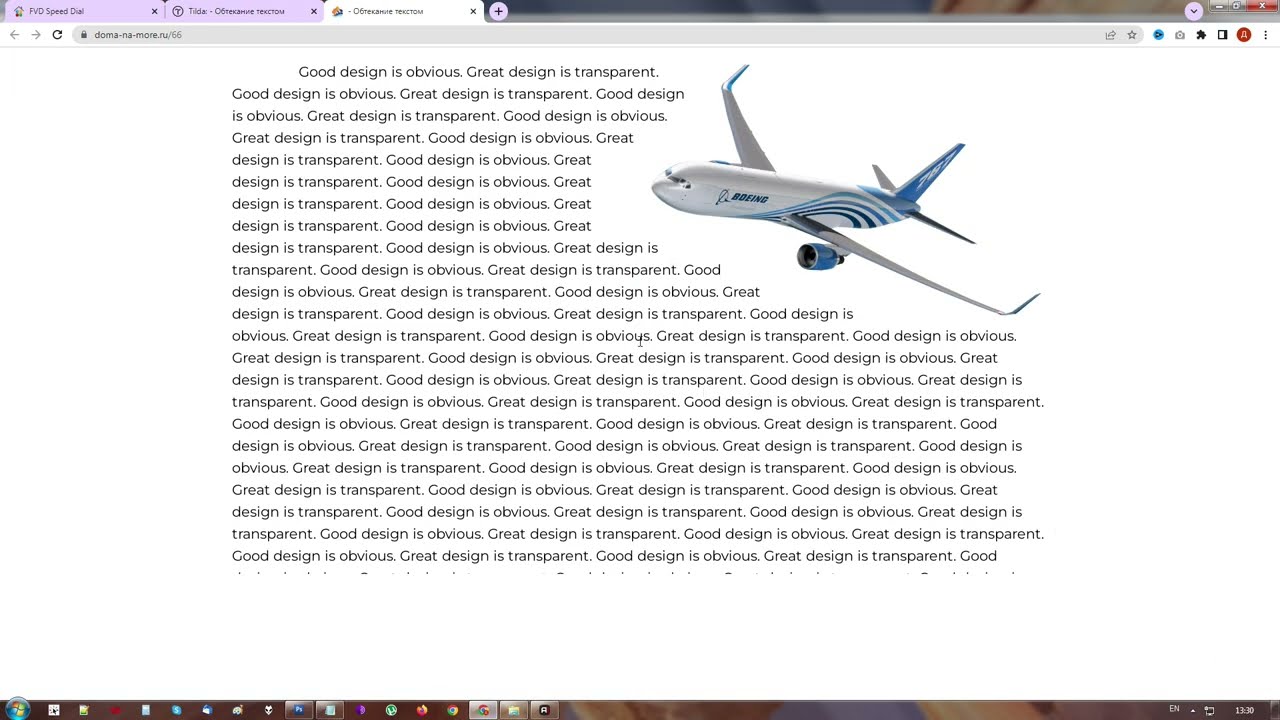The width and height of the screenshot is (1280, 720).
Task: Click the Boeing airplane image
Action: 846,190
